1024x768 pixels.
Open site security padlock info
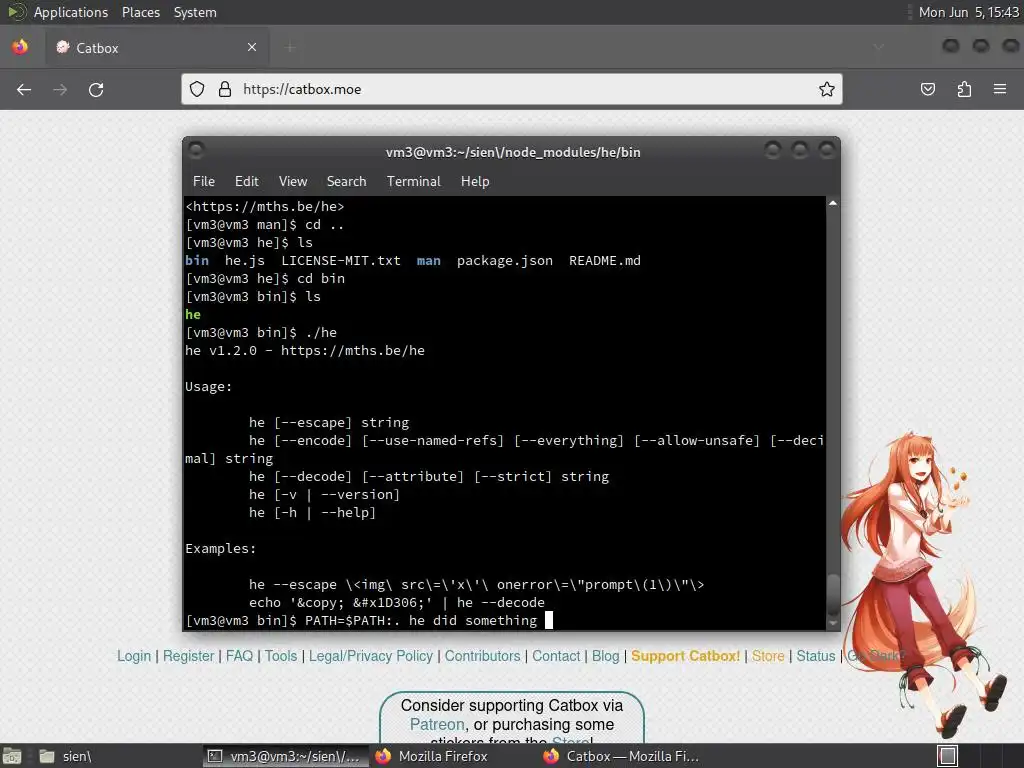coord(225,89)
